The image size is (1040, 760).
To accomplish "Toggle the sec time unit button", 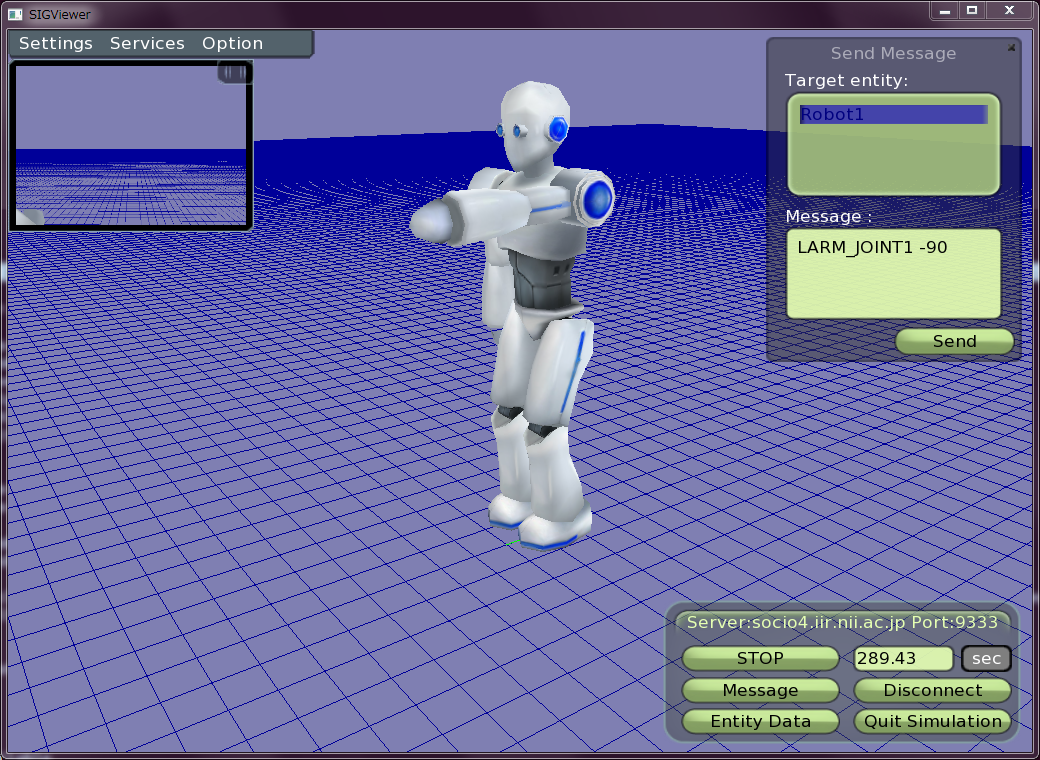I will [x=986, y=659].
